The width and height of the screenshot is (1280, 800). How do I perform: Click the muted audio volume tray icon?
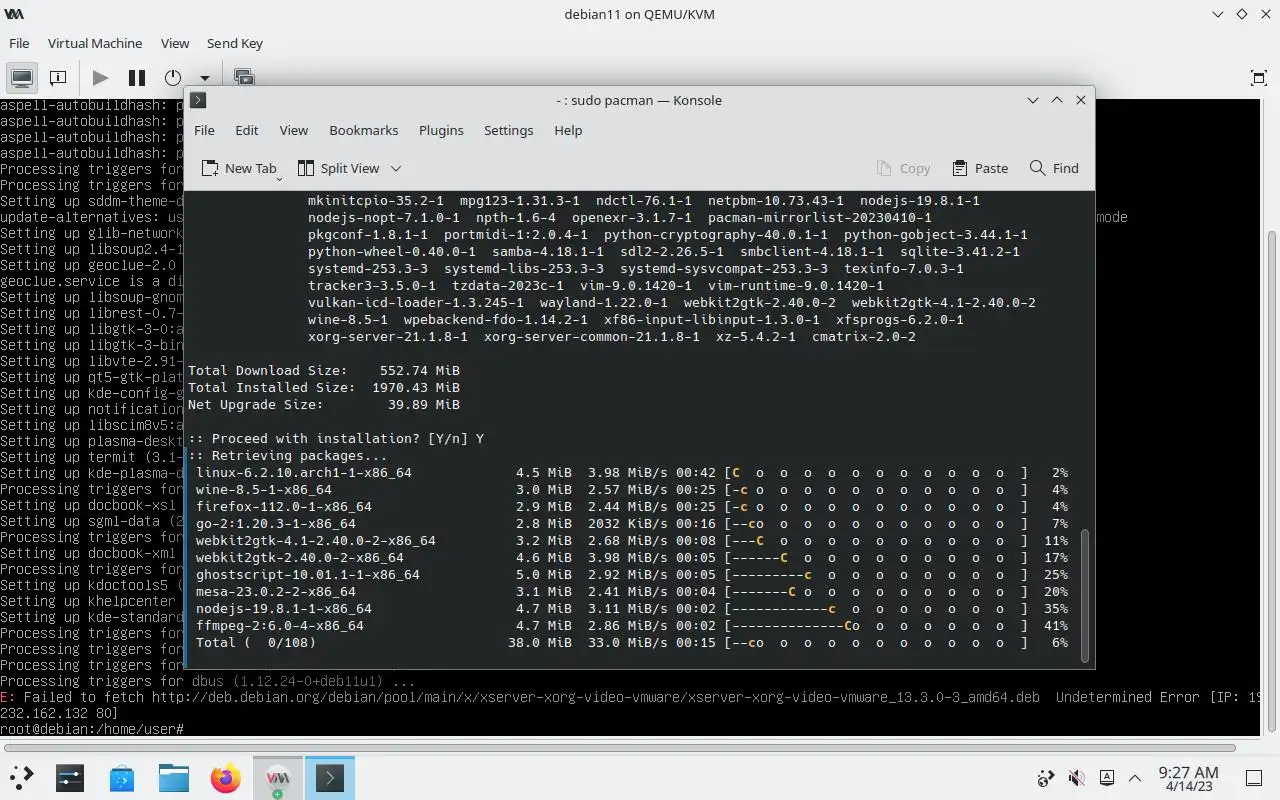pos(1076,778)
